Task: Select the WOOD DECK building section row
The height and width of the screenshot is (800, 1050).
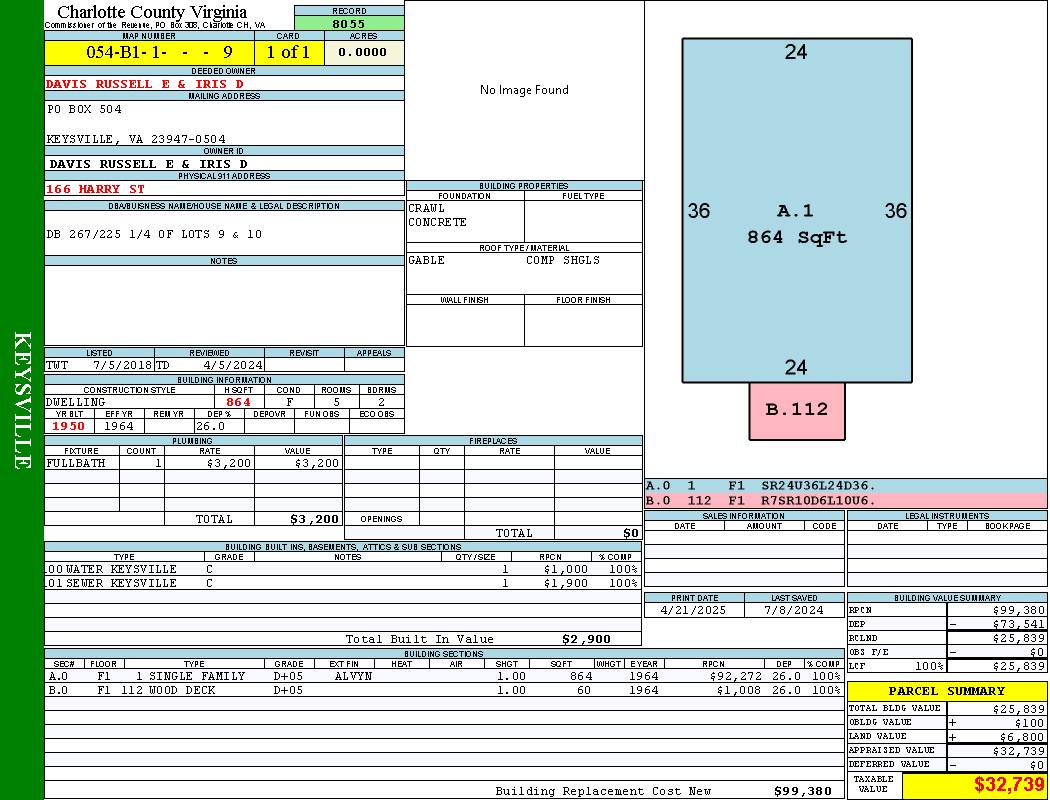Action: point(443,690)
